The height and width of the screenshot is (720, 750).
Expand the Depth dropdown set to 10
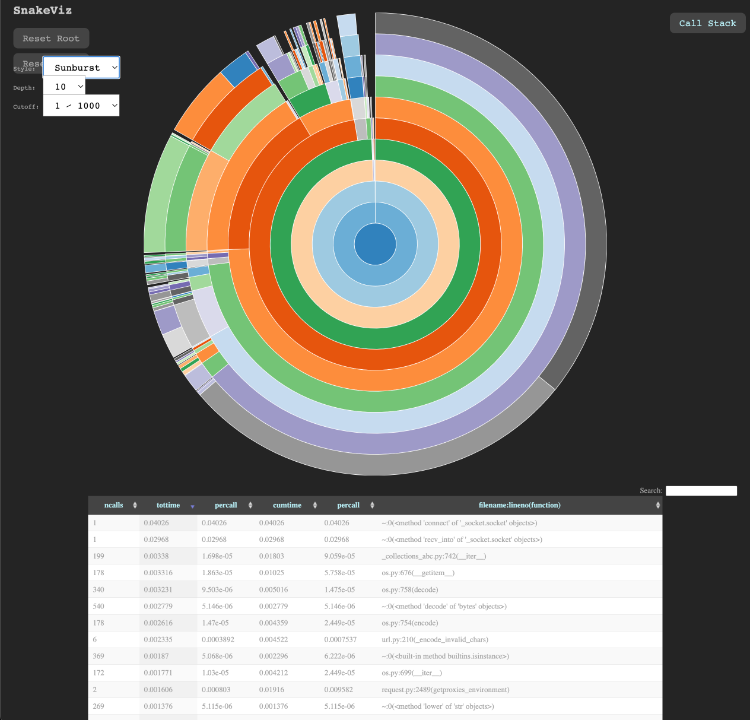tap(64, 87)
